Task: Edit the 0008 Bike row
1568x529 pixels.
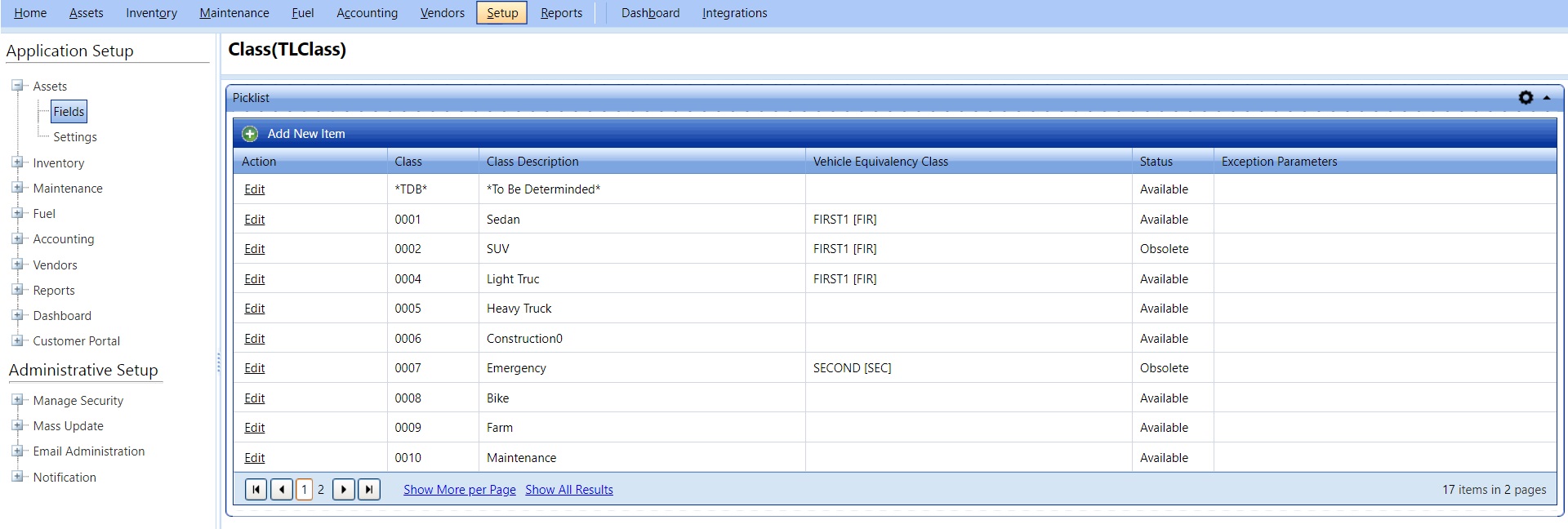Action: click(x=255, y=398)
